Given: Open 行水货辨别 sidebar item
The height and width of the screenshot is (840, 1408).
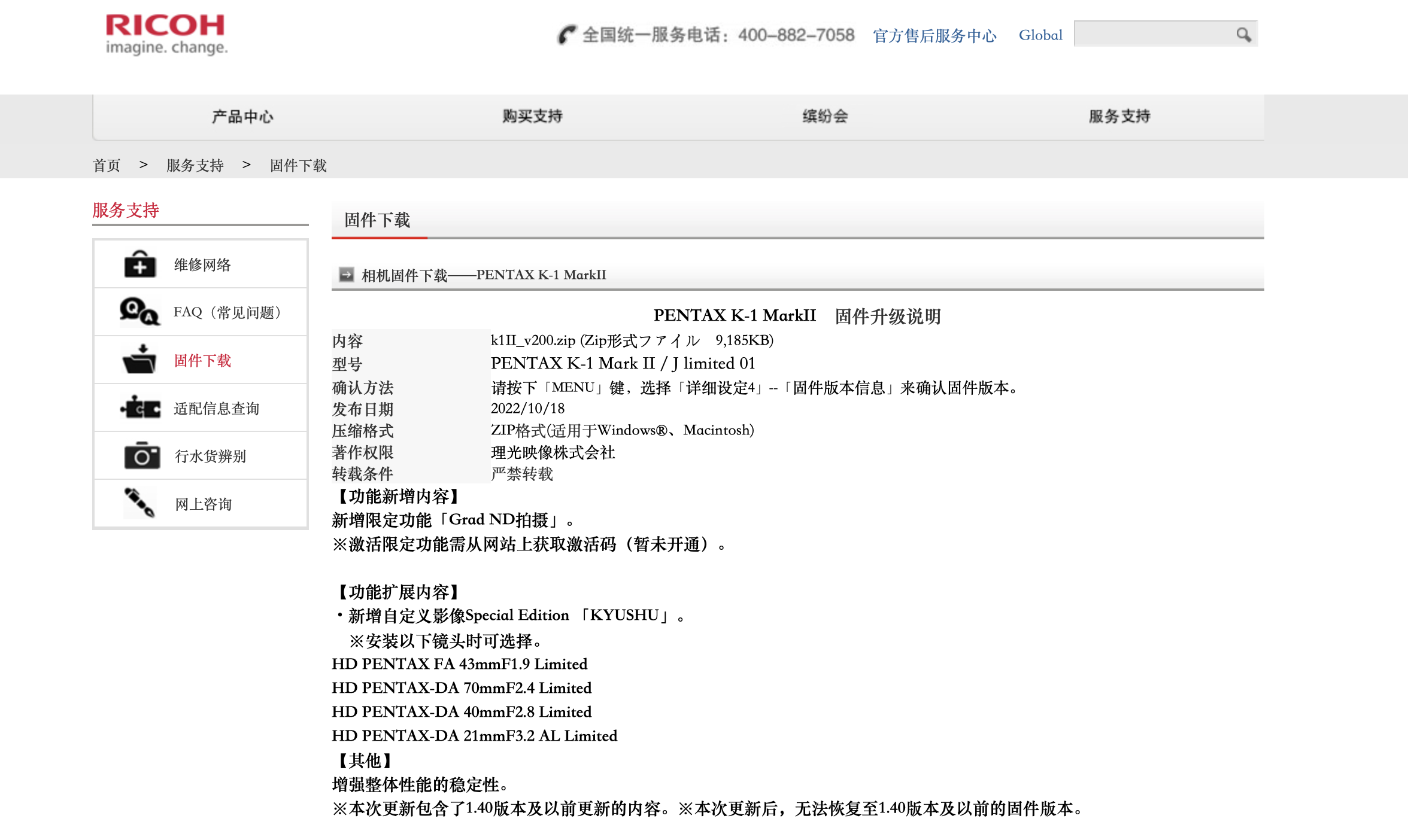Looking at the screenshot, I should (201, 455).
